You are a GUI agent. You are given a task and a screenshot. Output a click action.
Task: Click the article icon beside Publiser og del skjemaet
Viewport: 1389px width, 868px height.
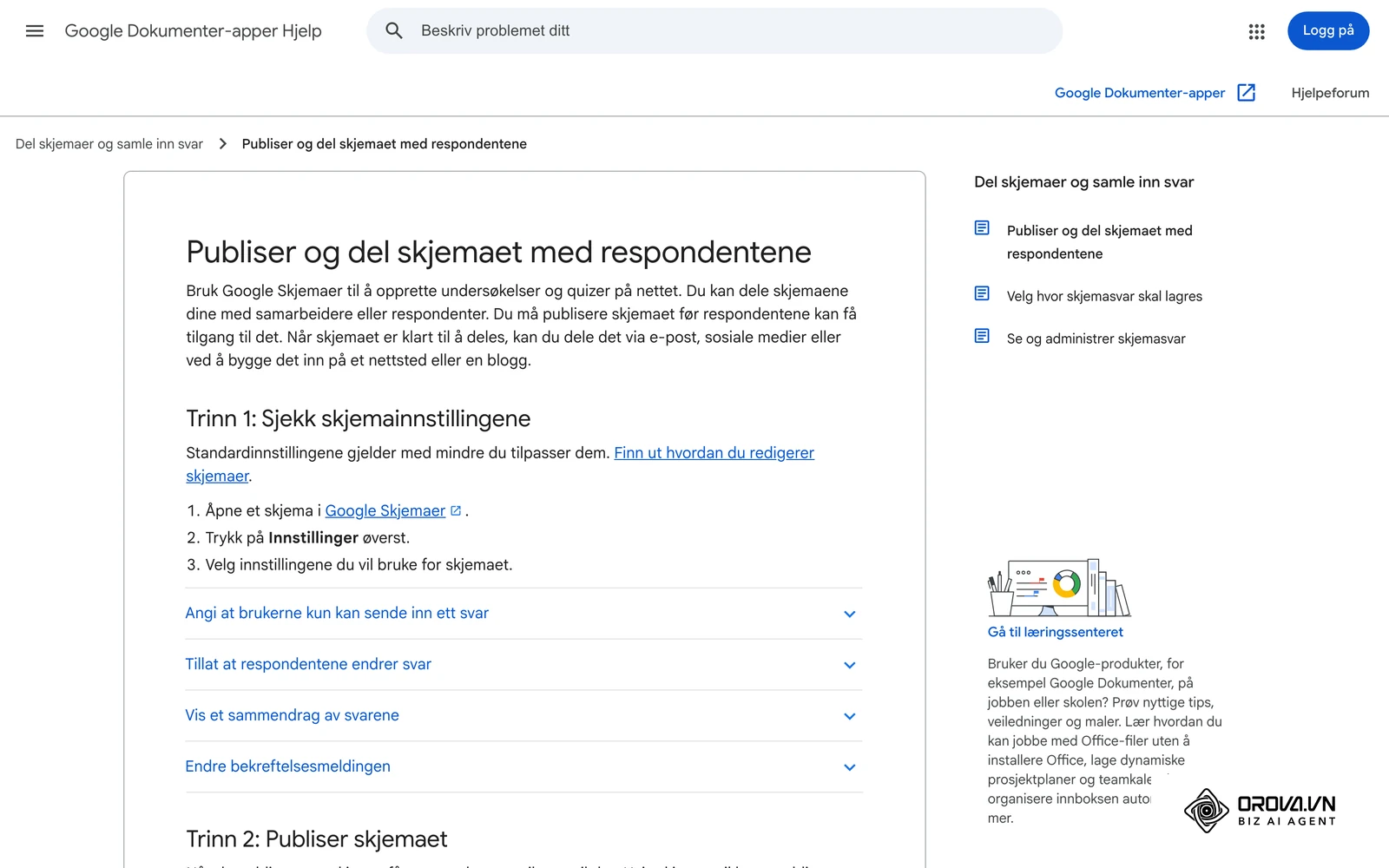click(982, 228)
